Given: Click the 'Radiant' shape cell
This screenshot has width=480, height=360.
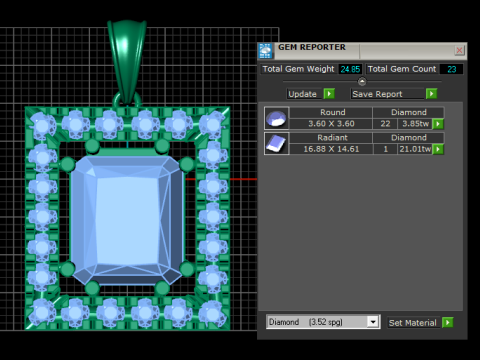Looking at the screenshot, I should pyautogui.click(x=331, y=138).
